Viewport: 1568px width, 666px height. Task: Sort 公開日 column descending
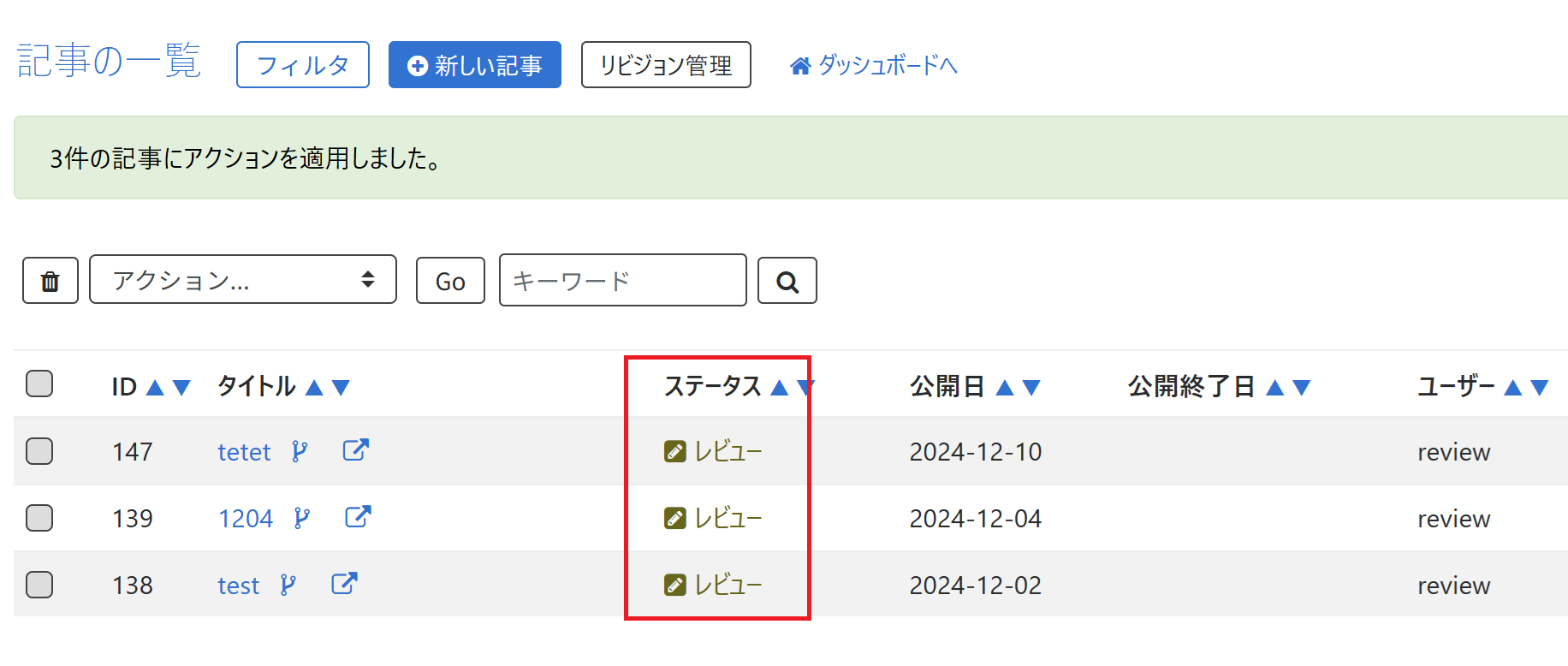[x=1031, y=388]
